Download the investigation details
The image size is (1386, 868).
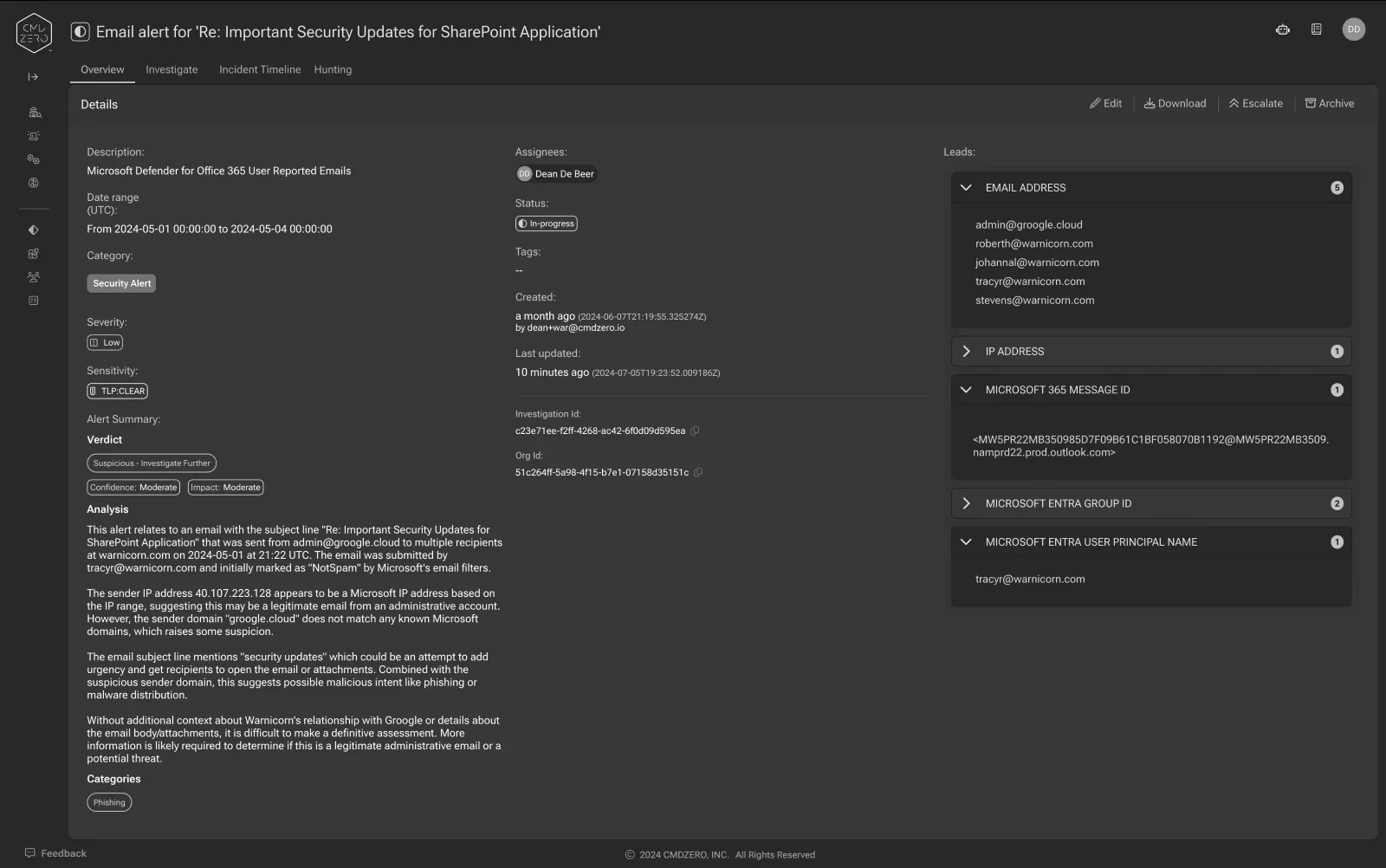(1175, 103)
